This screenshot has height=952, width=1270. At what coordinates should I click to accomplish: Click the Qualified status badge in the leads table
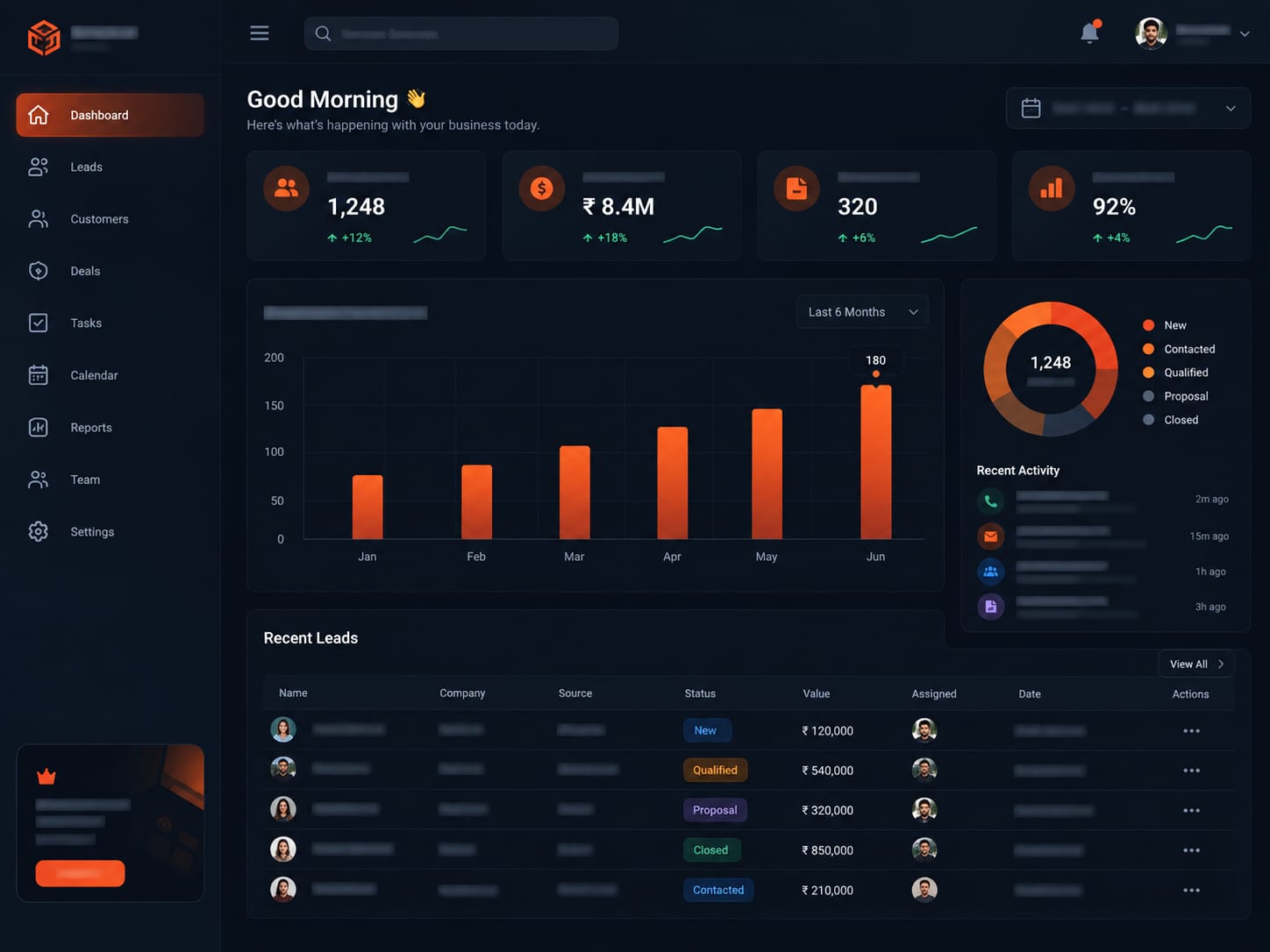(715, 771)
